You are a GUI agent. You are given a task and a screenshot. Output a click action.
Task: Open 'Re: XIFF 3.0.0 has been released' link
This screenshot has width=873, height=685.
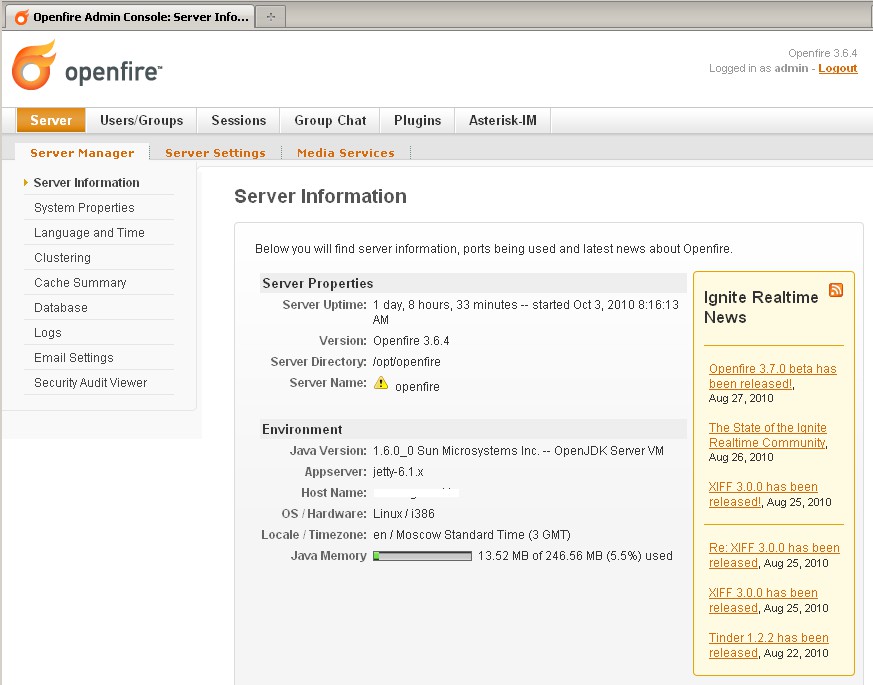774,555
